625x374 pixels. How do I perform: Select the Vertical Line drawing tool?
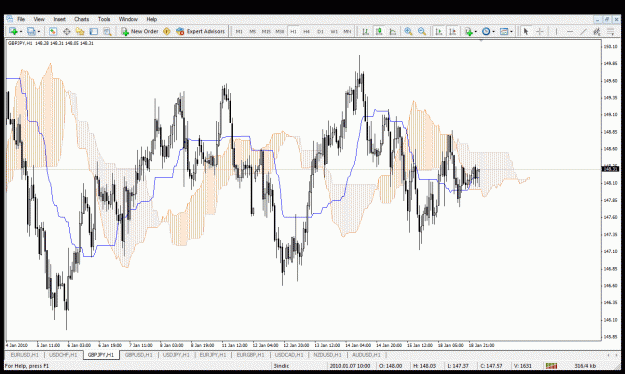coord(556,31)
